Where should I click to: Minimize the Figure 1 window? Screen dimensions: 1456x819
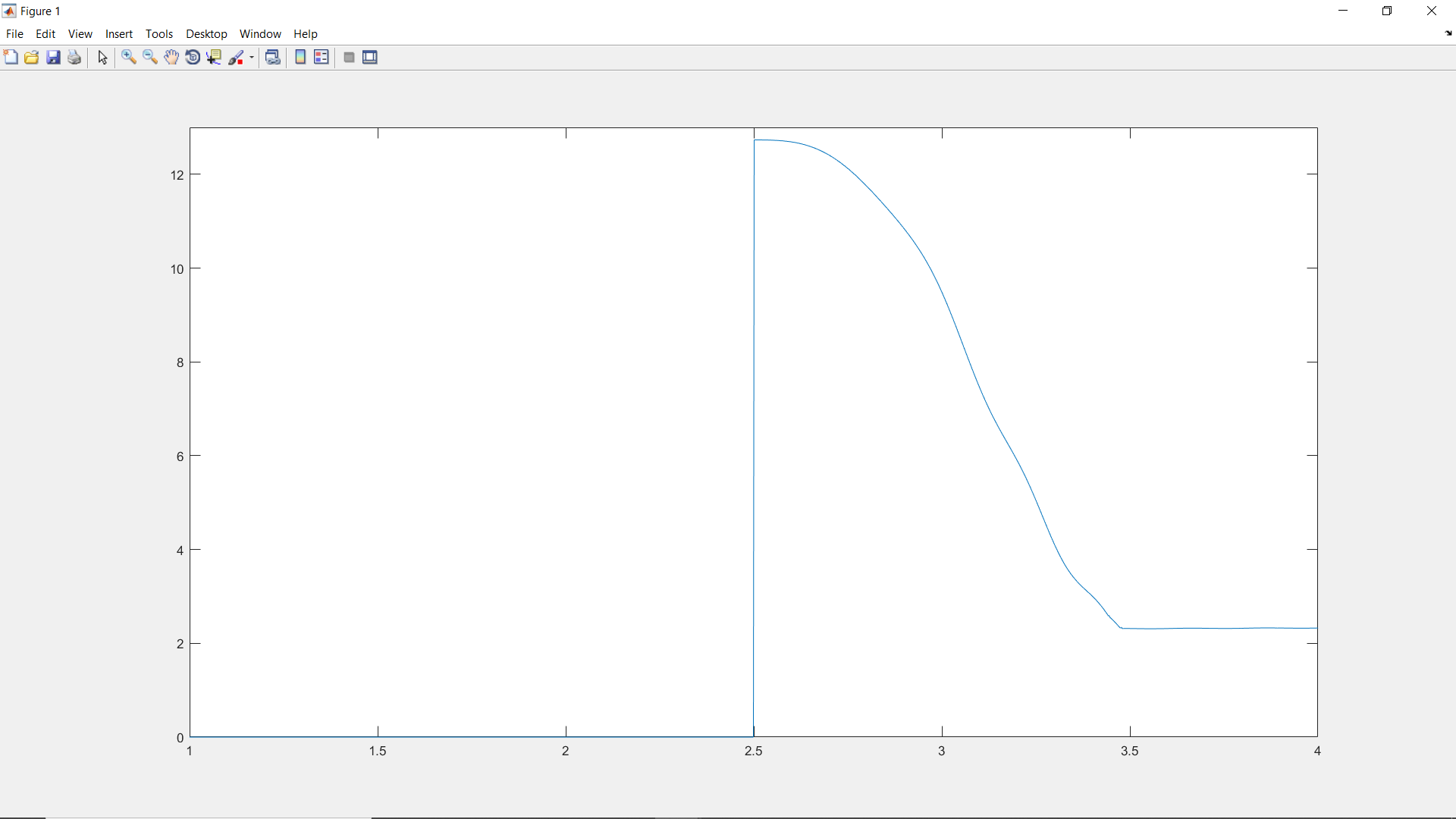[x=1343, y=11]
